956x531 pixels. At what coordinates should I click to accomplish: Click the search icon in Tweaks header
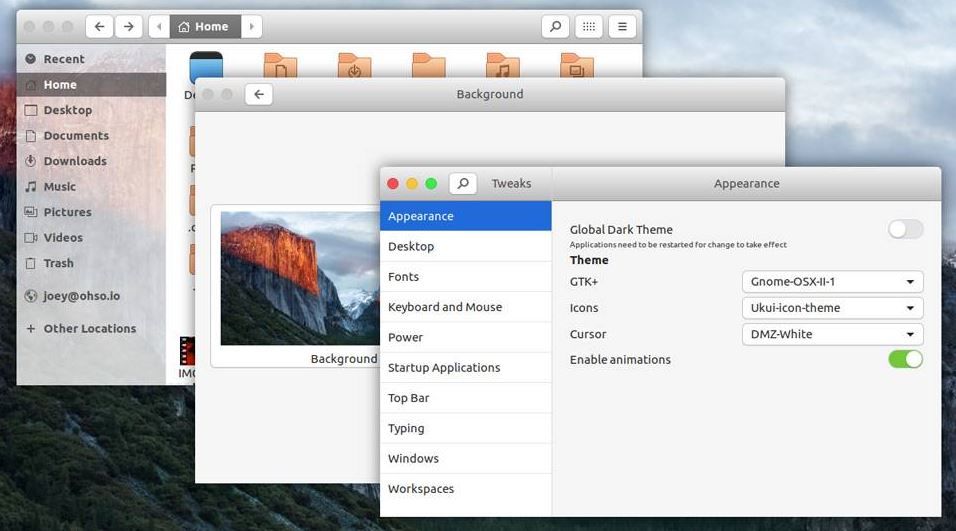click(462, 184)
